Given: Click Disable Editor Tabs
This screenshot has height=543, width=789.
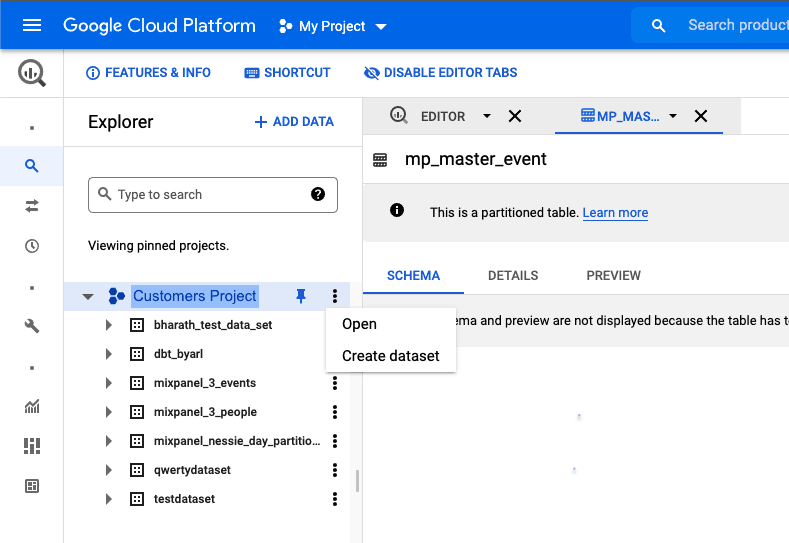Looking at the screenshot, I should (x=440, y=73).
